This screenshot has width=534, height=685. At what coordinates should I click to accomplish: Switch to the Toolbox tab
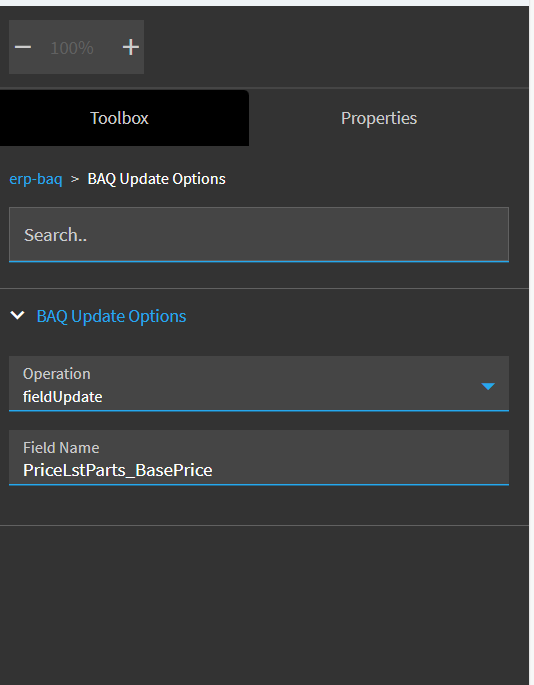click(119, 118)
